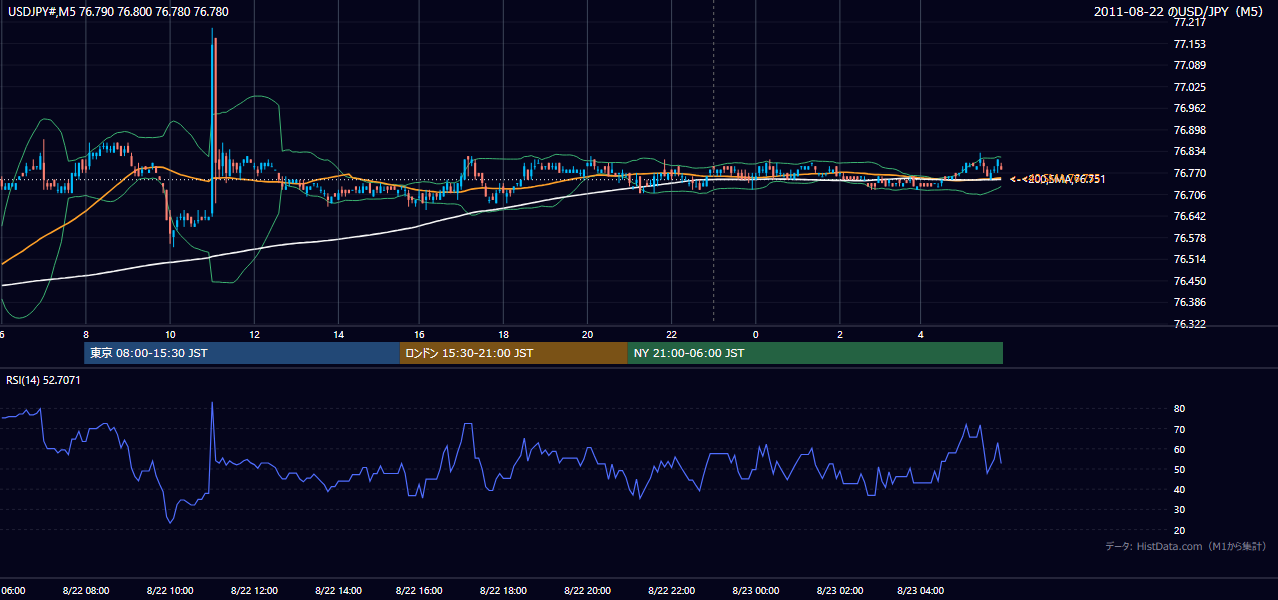Click the RSI 80 level label
Viewport: 1278px width, 600px height.
coord(1179,409)
